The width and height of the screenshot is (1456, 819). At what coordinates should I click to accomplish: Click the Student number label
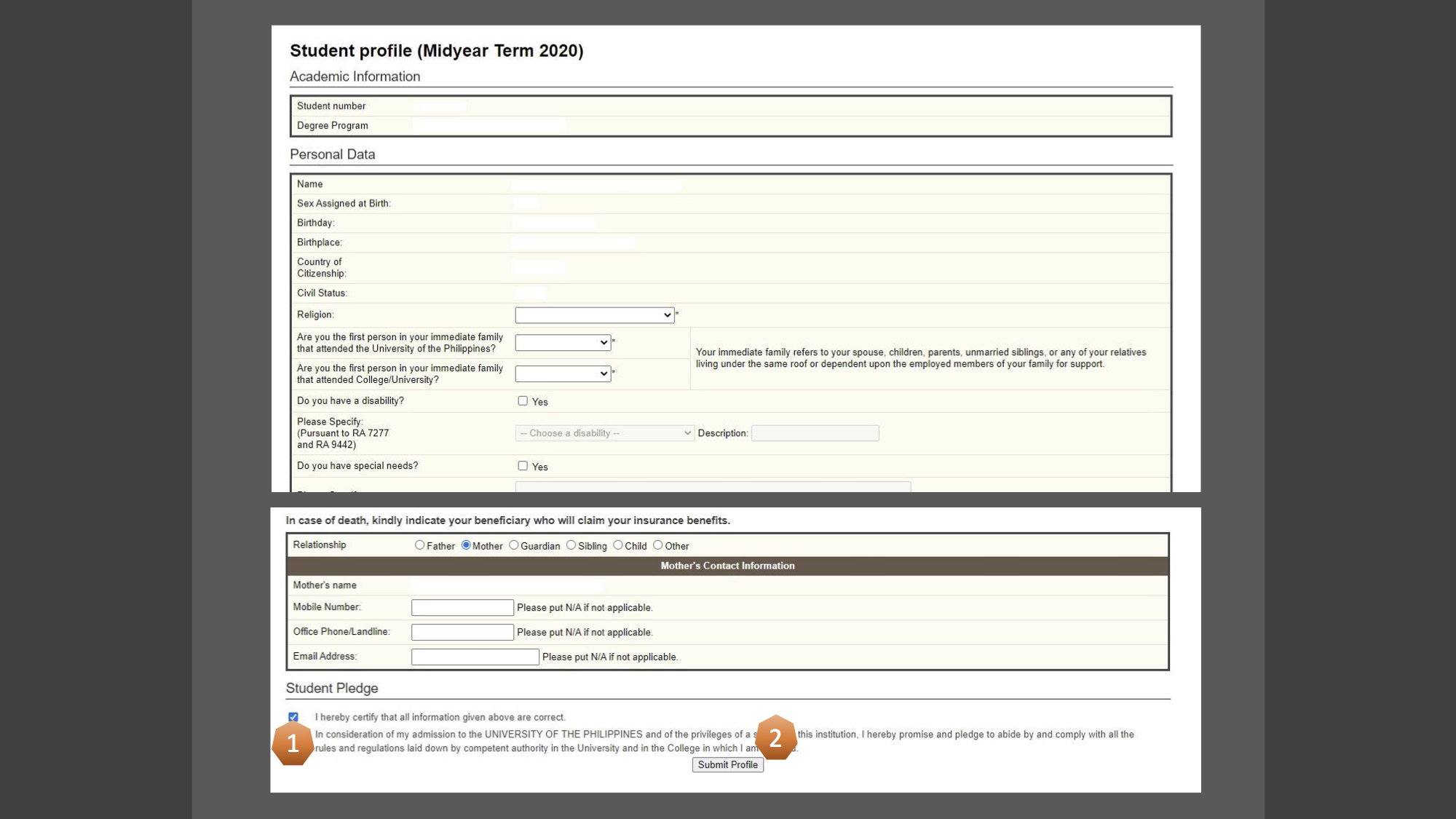[x=331, y=106]
